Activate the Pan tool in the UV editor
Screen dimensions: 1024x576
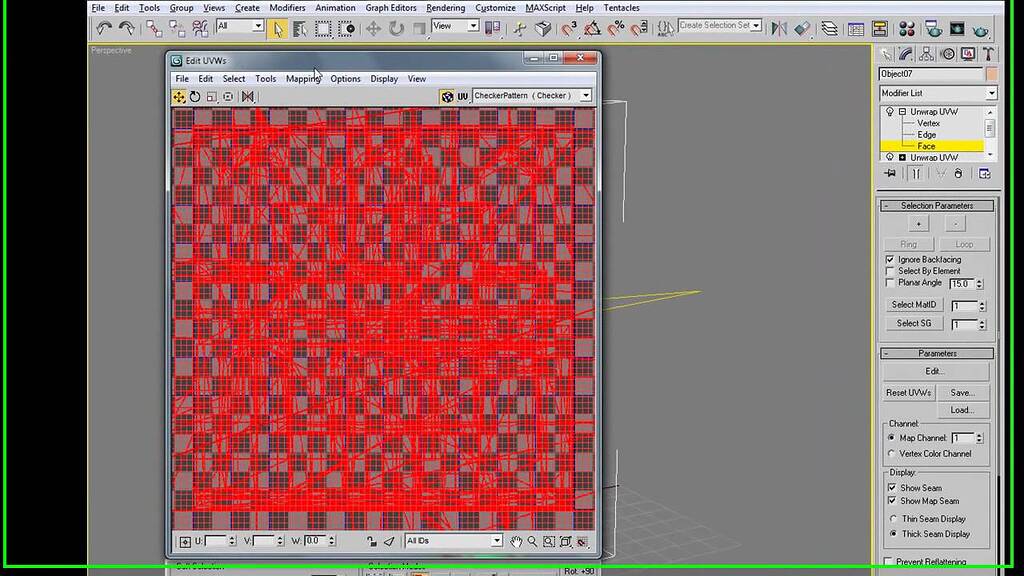point(516,541)
